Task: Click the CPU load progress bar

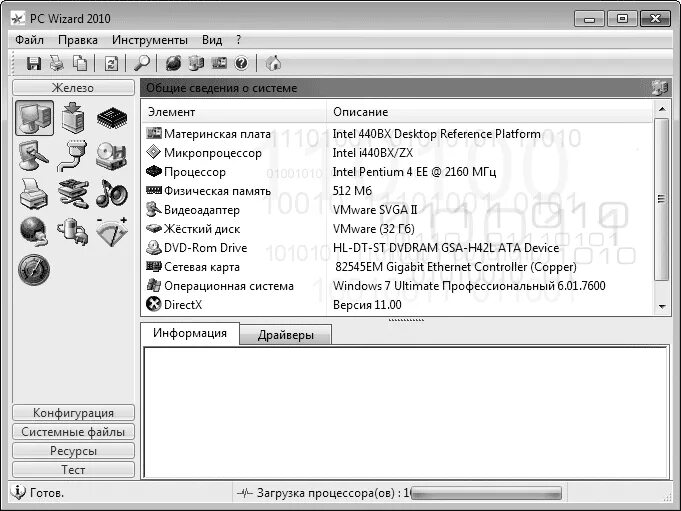Action: pos(486,493)
